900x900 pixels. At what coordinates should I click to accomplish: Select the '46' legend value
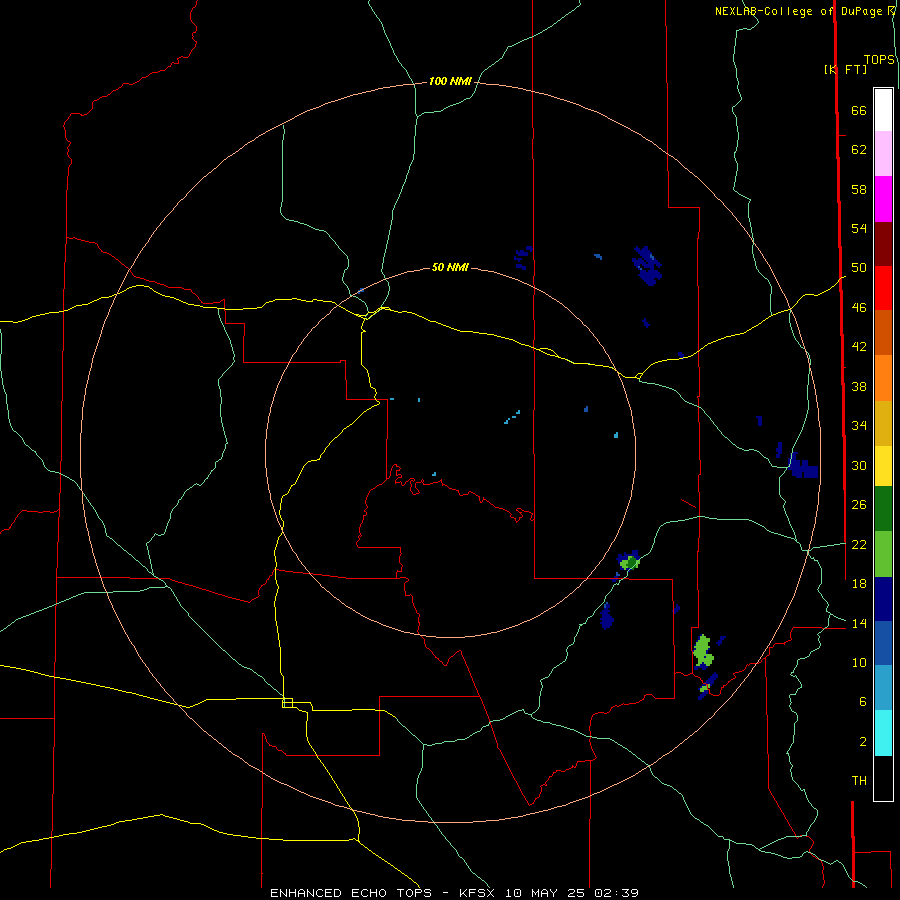point(859,307)
